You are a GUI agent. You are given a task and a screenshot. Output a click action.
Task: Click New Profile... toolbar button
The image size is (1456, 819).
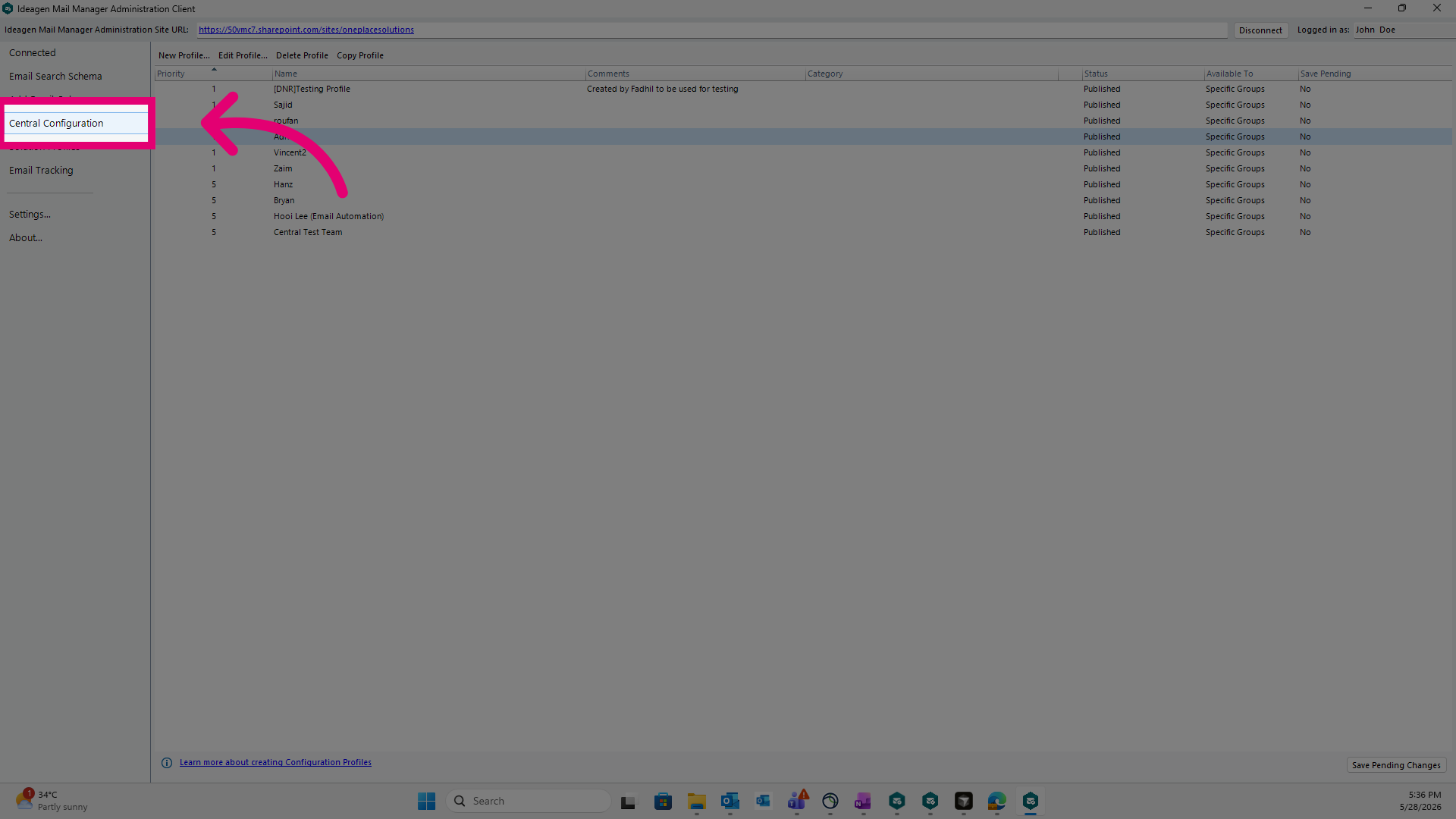[184, 55]
